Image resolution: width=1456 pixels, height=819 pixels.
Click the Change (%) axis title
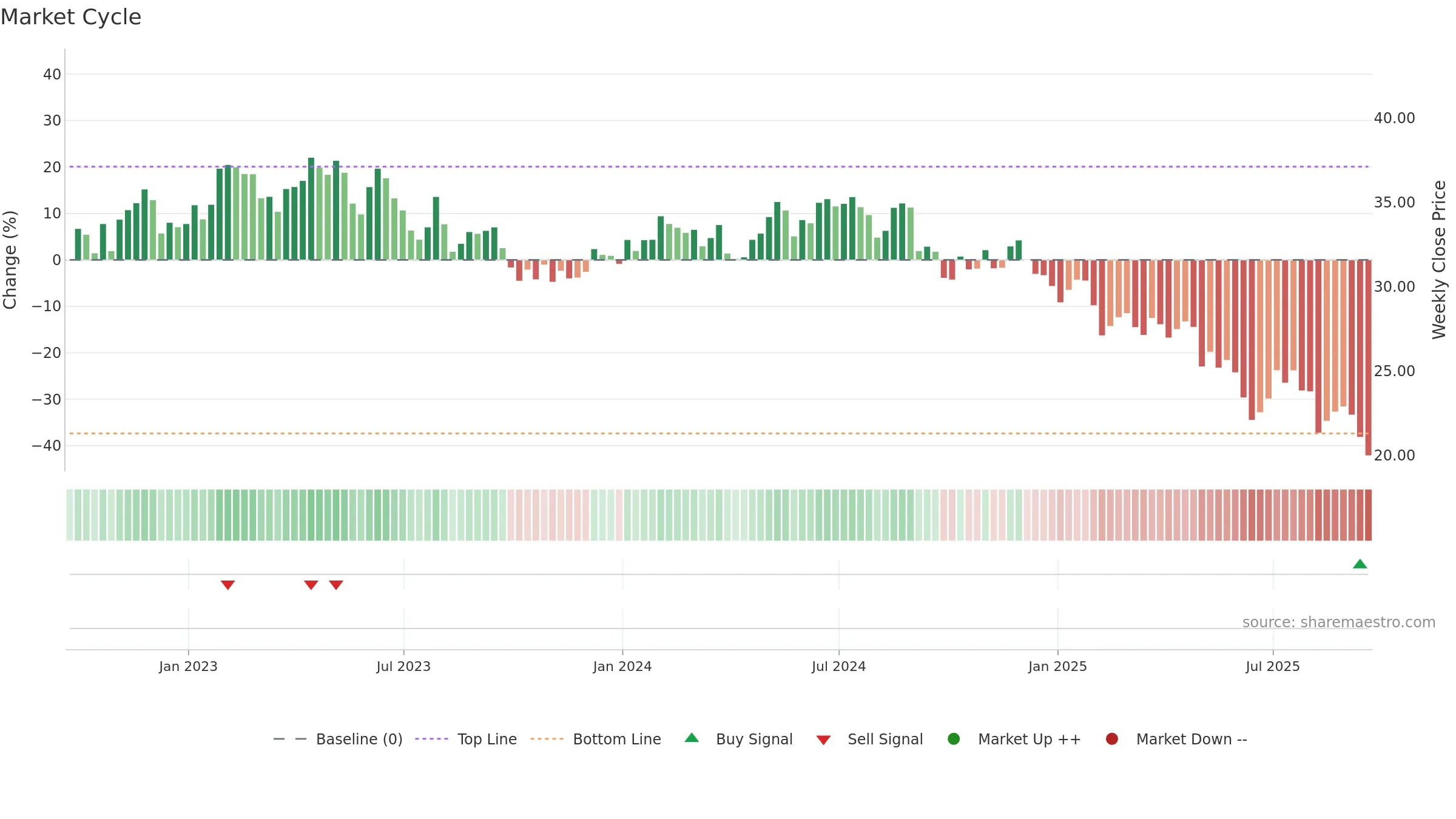10,260
